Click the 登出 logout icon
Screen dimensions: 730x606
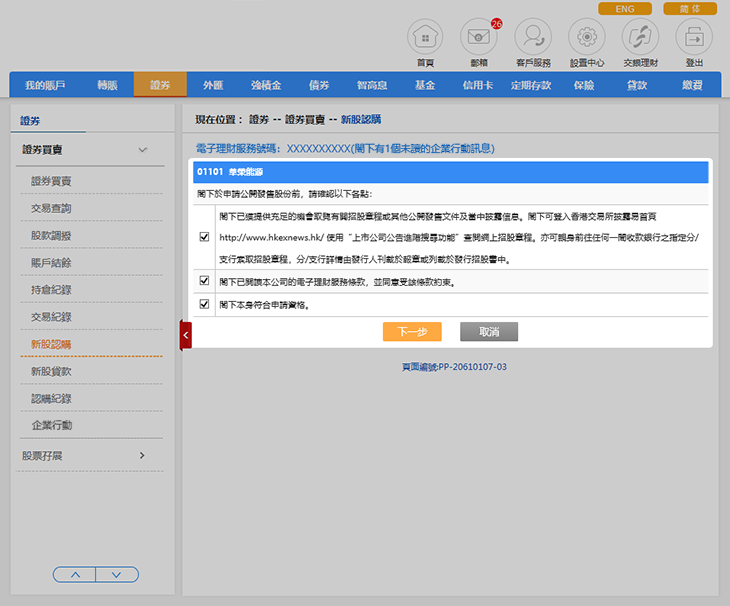coord(694,38)
